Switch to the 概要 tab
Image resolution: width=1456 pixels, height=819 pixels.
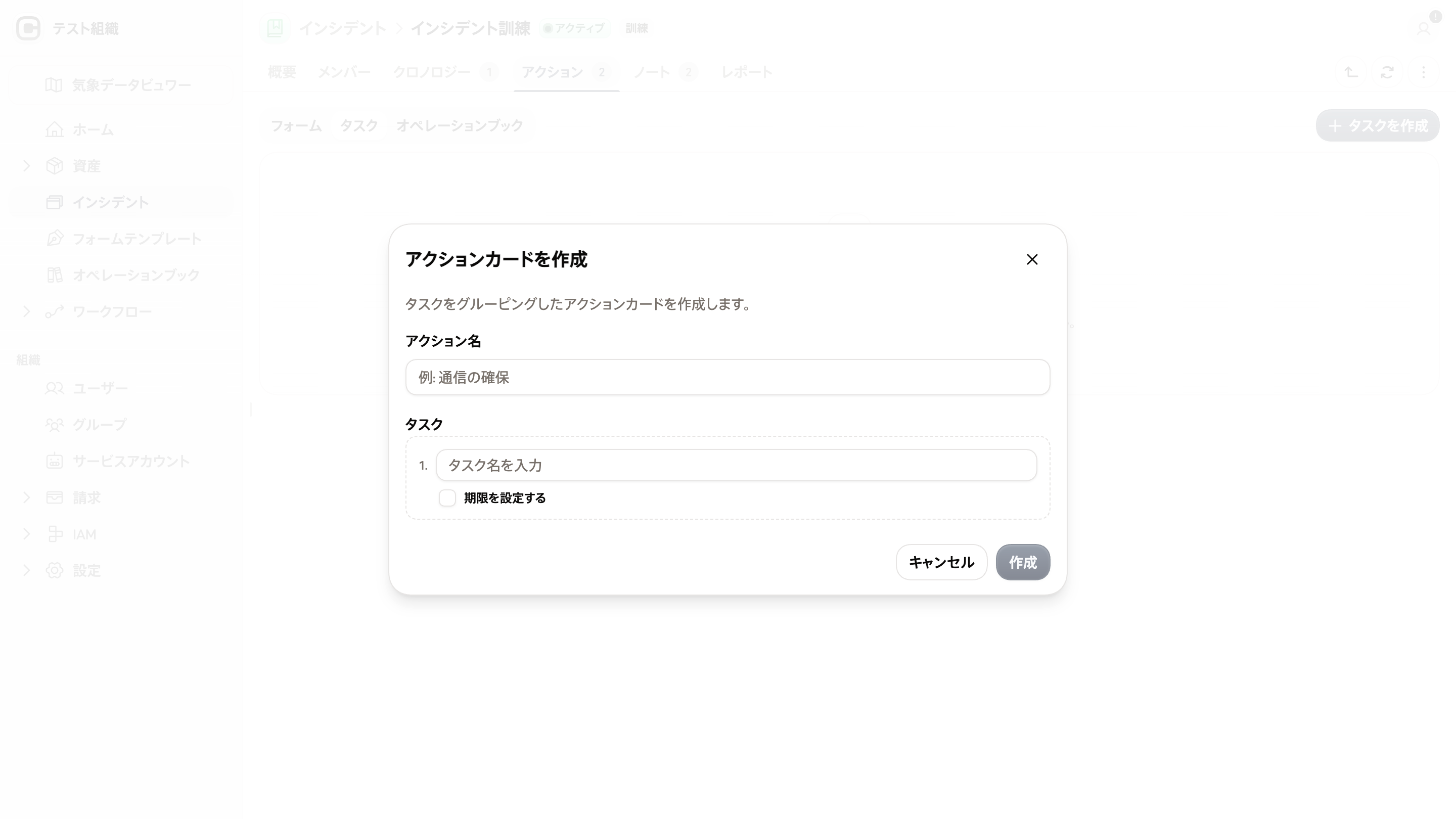pyautogui.click(x=282, y=72)
